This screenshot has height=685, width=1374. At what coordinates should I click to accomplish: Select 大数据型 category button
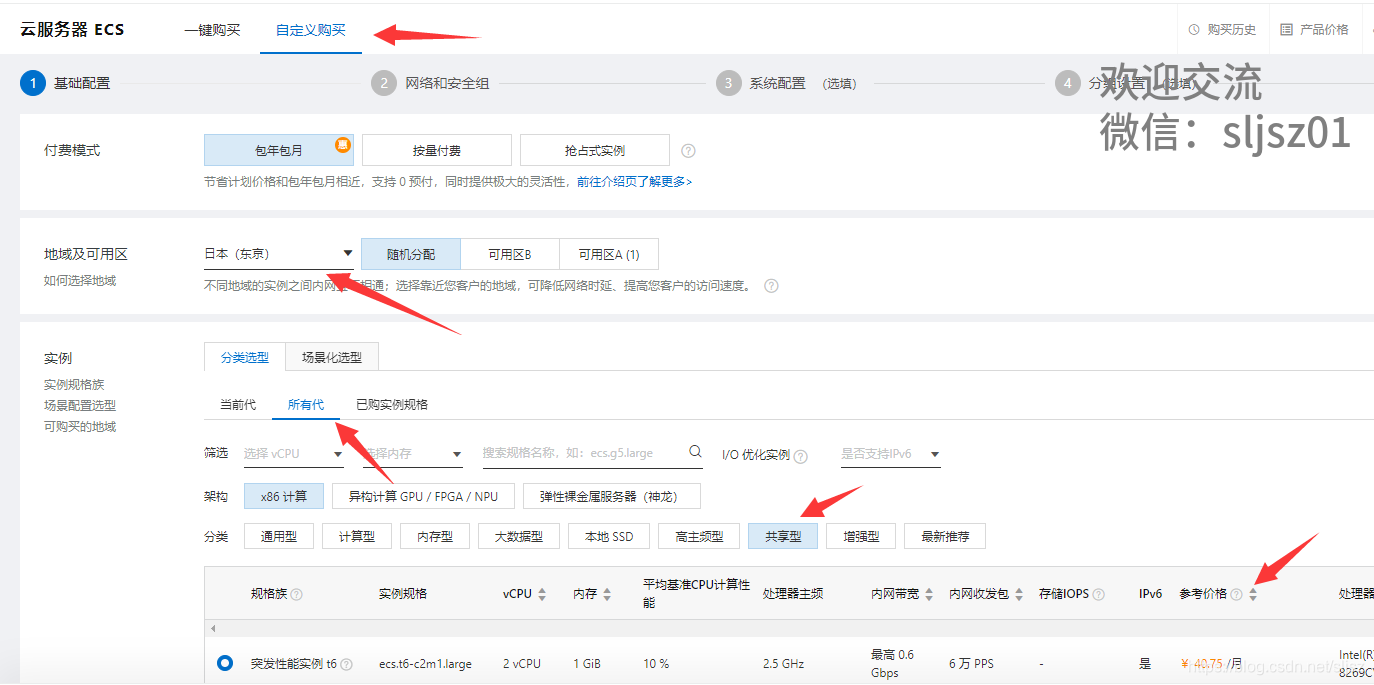click(519, 536)
